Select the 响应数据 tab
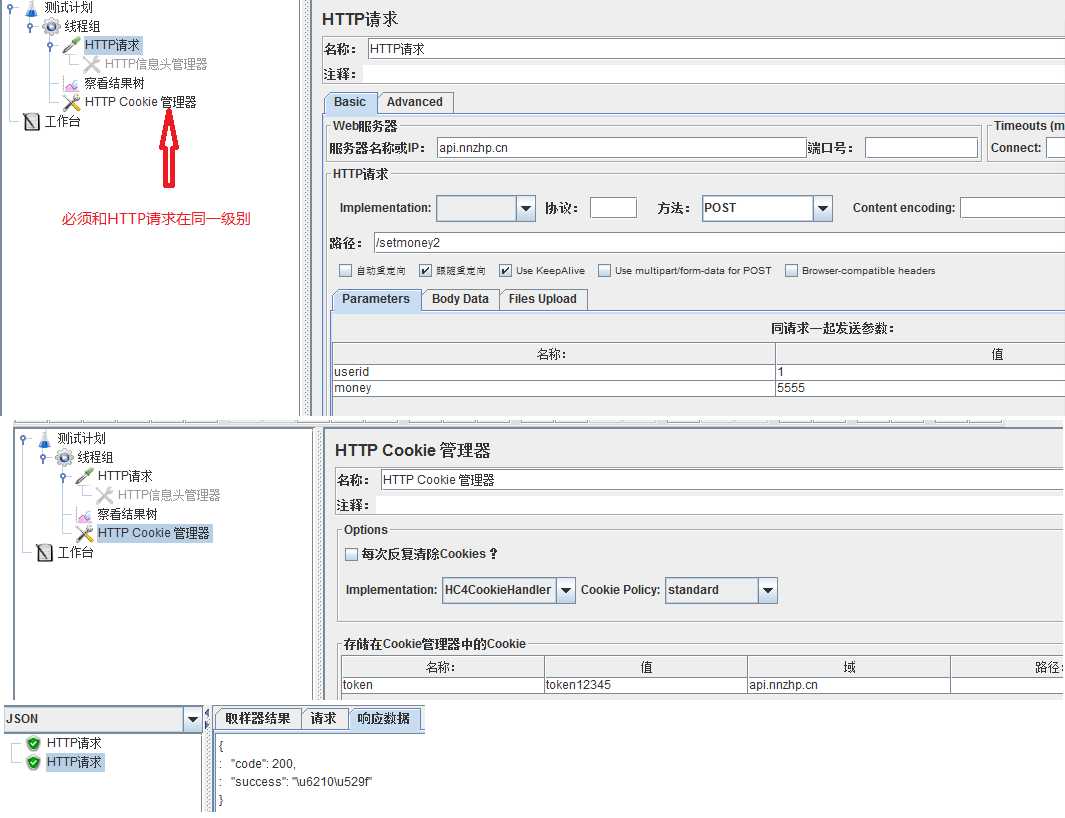 coord(383,718)
